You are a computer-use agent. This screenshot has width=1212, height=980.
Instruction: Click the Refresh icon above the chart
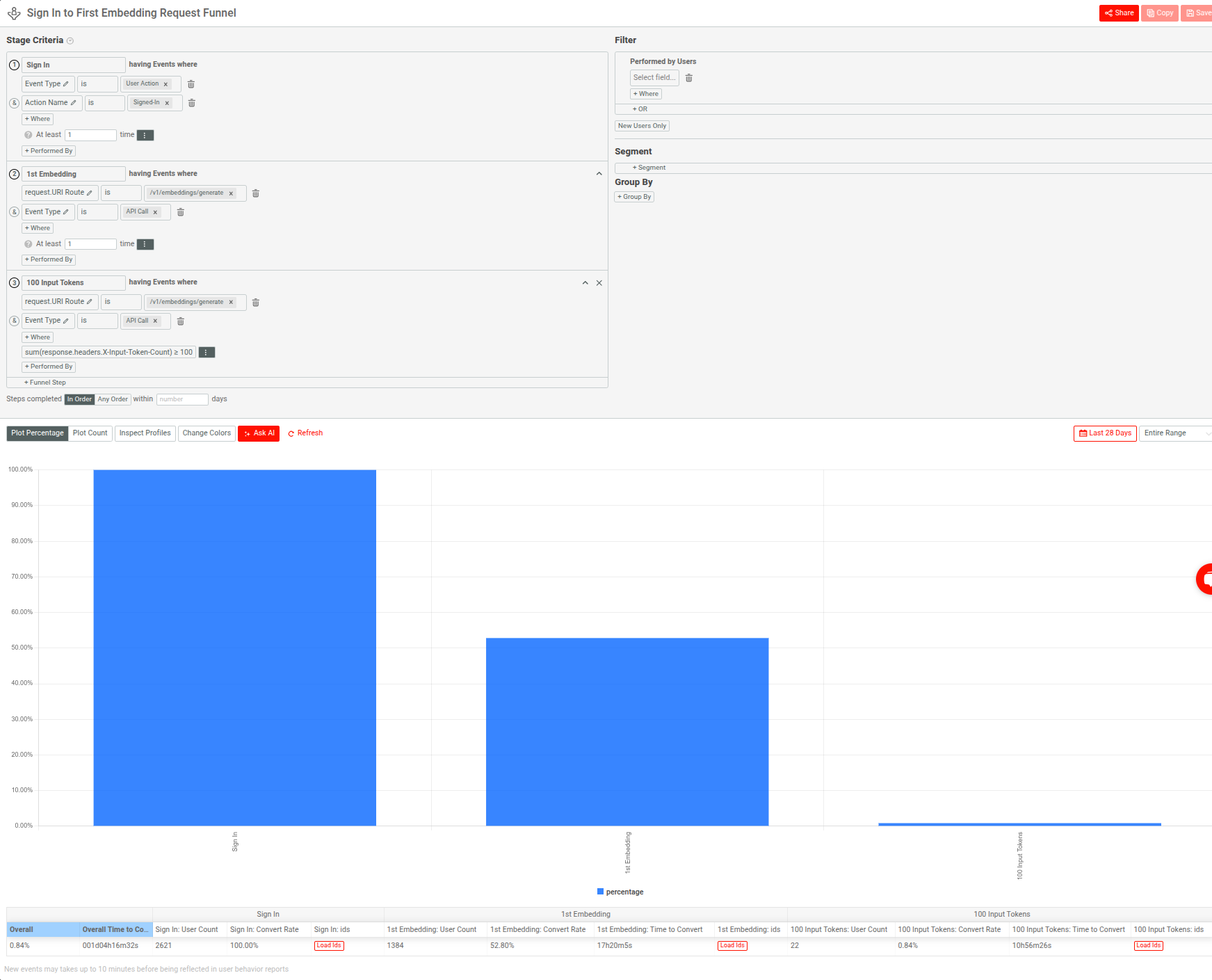(x=292, y=433)
